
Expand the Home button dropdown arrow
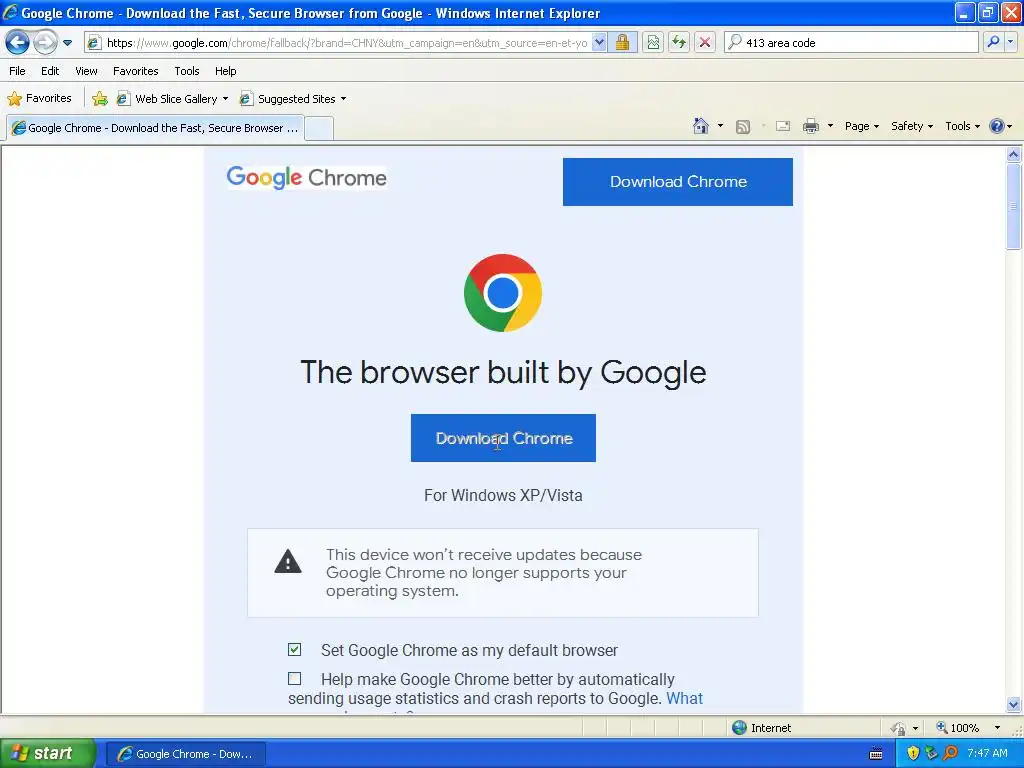(x=720, y=126)
